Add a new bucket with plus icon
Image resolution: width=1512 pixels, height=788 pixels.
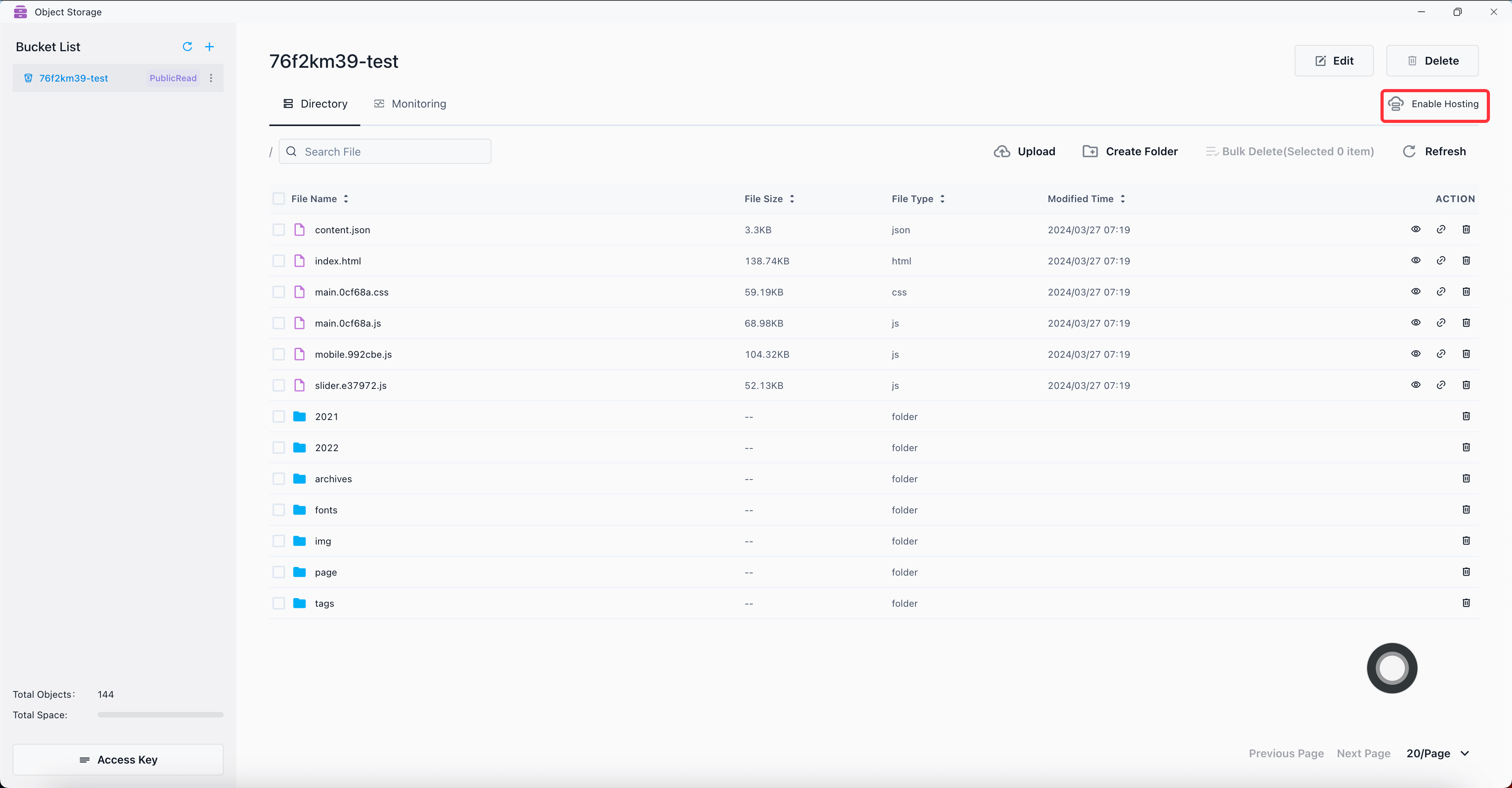[x=209, y=46]
